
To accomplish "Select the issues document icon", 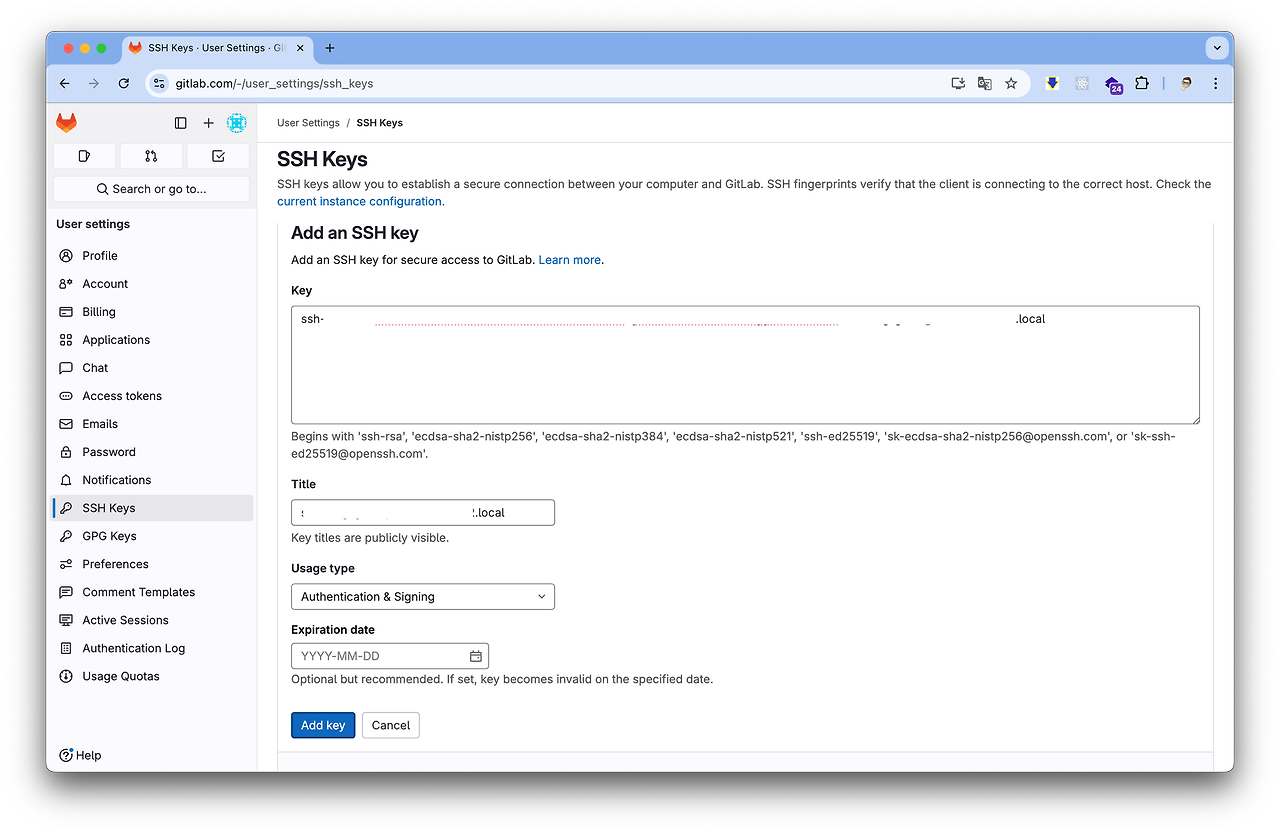I will [83, 156].
